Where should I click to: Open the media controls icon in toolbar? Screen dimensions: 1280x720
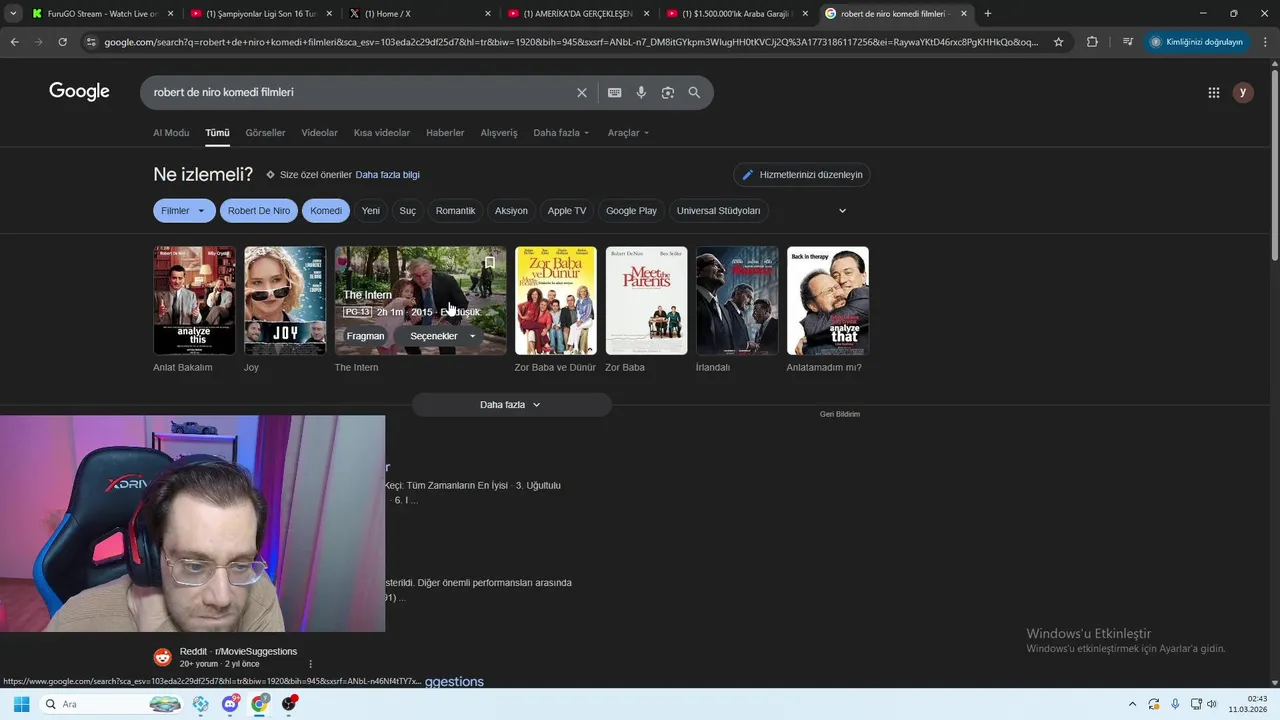tap(1127, 42)
